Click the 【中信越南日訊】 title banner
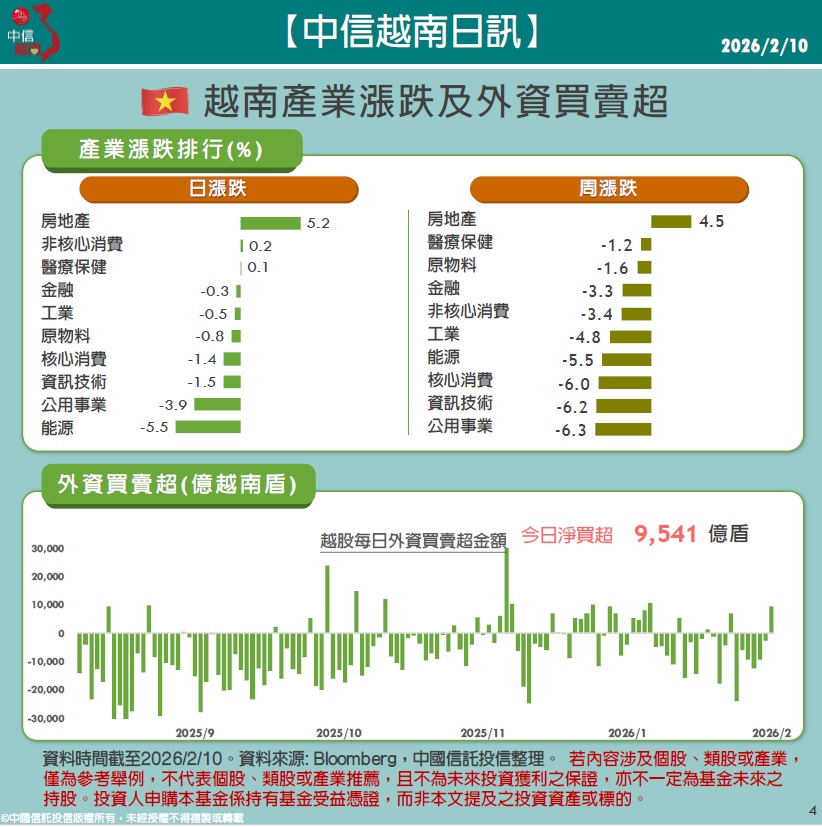This screenshot has height=827, width=822. coord(411,30)
